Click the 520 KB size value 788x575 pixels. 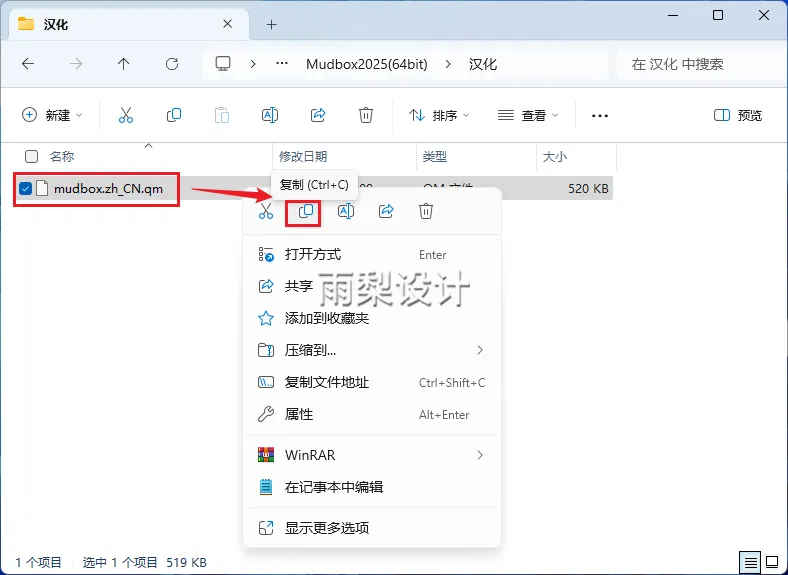588,188
